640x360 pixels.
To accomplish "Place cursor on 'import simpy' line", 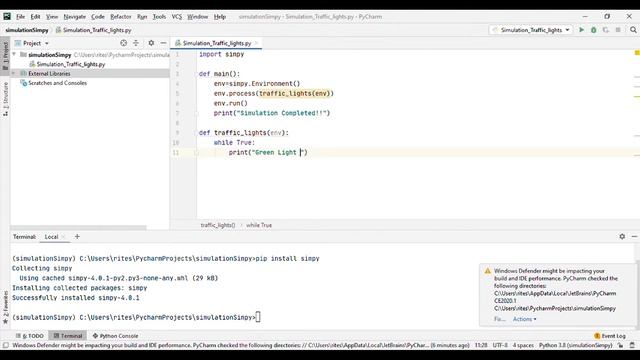I will coord(221,54).
